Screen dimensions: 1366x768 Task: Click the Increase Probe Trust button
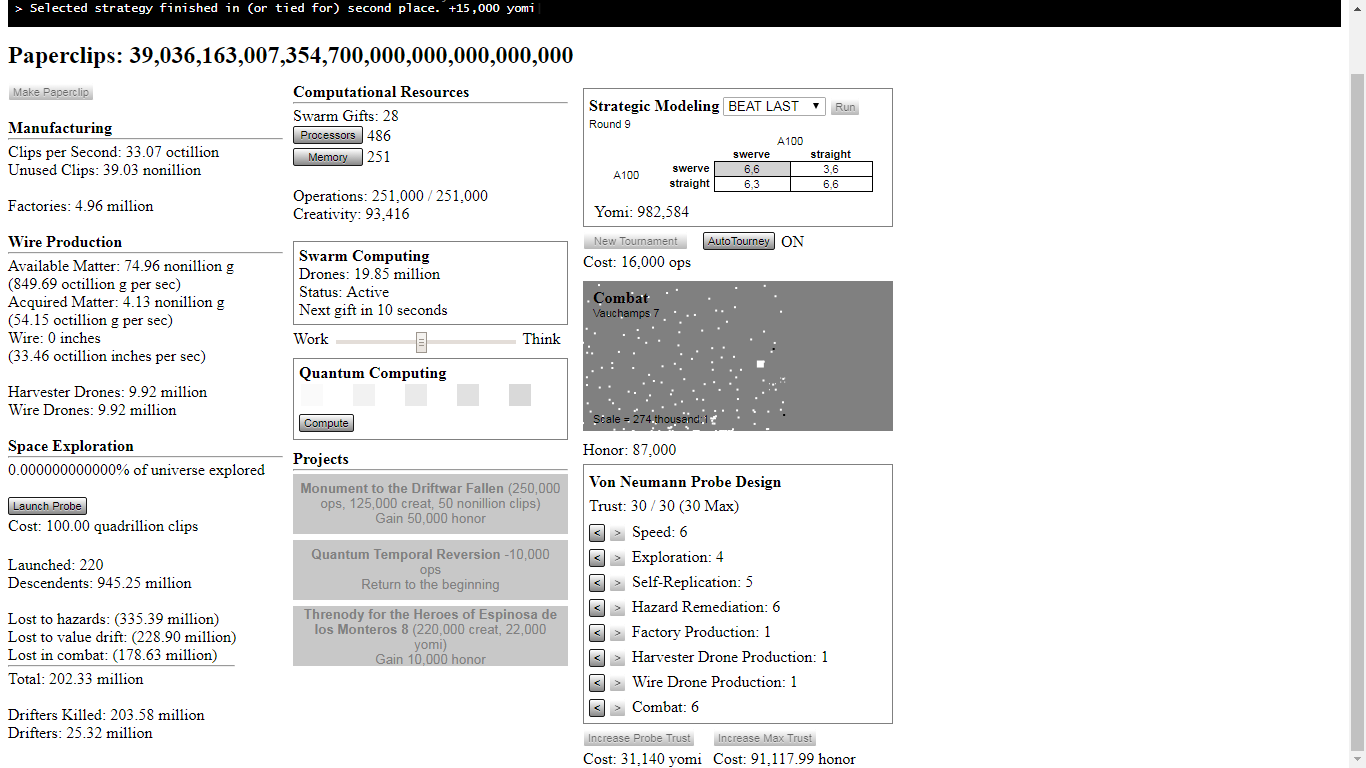640,738
